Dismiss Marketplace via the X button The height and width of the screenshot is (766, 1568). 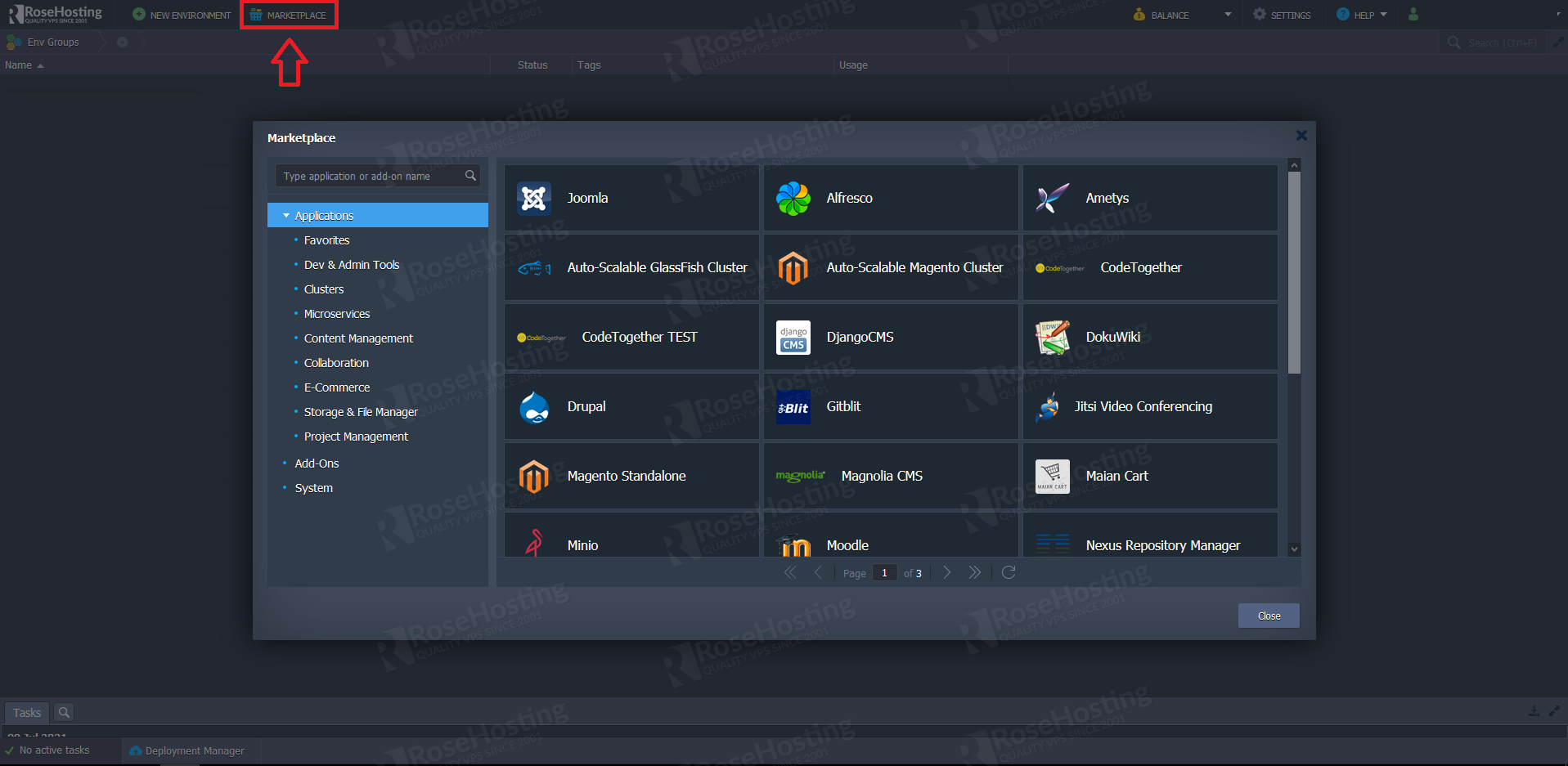tap(1301, 136)
